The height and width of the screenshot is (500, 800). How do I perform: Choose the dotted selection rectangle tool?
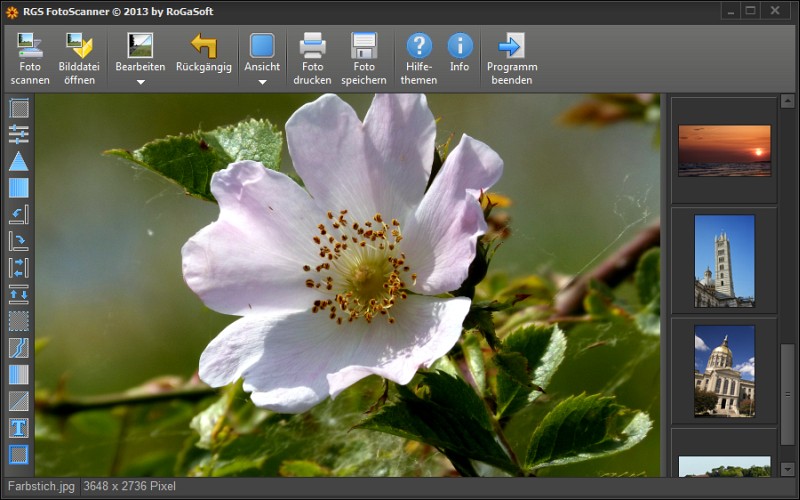point(19,321)
